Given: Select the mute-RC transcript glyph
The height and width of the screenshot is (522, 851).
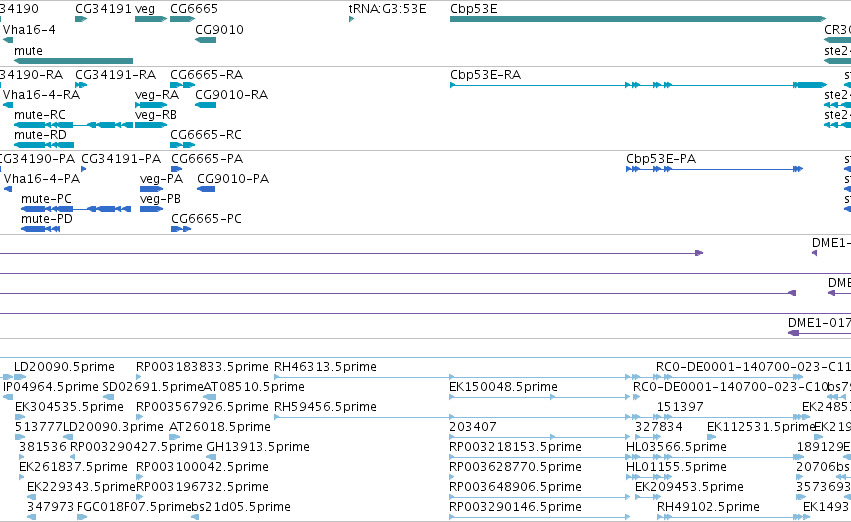Looking at the screenshot, I should [x=73, y=125].
